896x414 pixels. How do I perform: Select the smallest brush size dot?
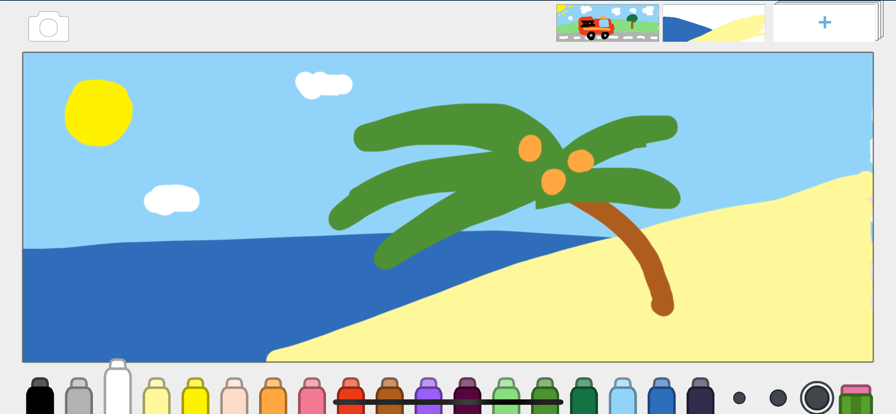[x=739, y=398]
